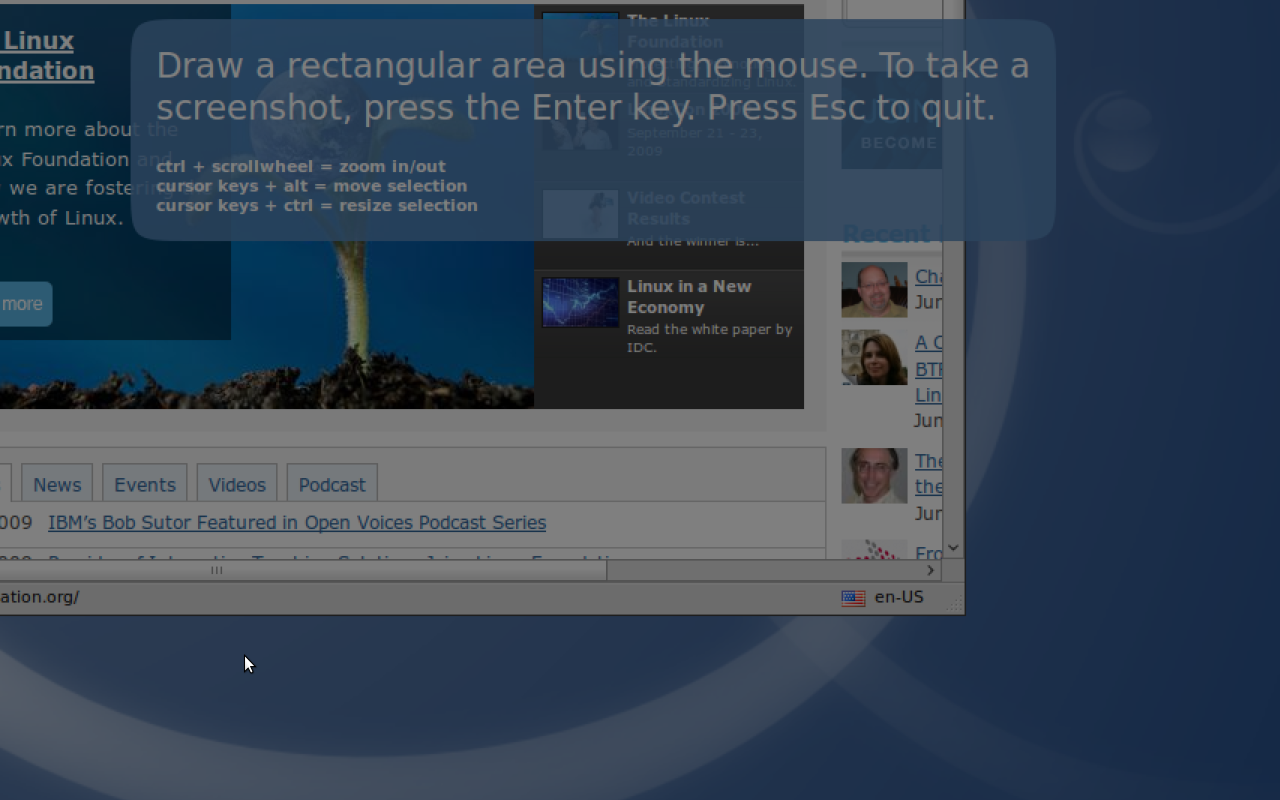Click the vertical scrollbar down arrow
This screenshot has height=800, width=1280.
(x=953, y=548)
